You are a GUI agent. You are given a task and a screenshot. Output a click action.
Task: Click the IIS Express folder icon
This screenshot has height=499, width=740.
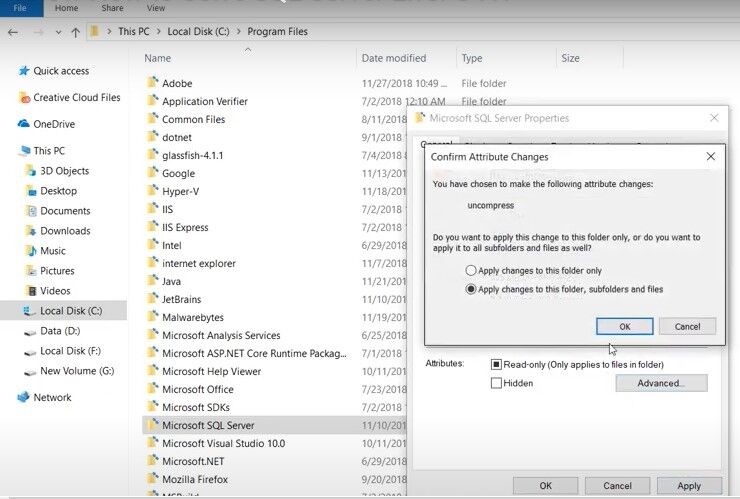tap(152, 227)
